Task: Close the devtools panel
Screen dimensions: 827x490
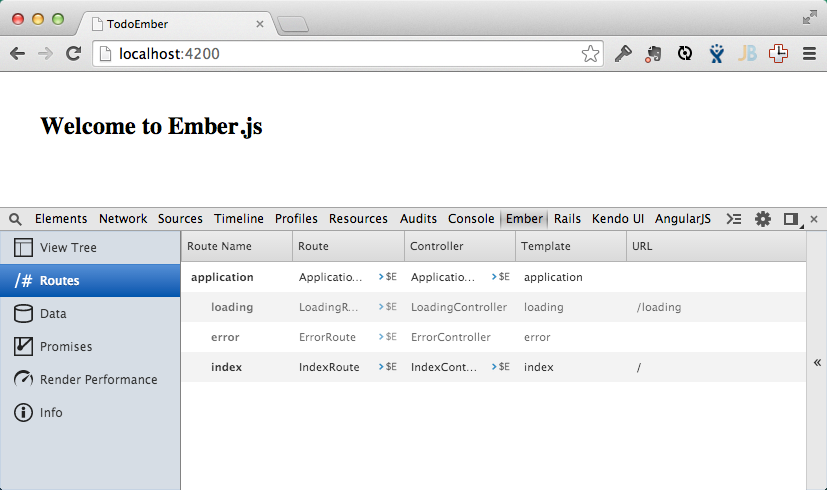Action: [x=814, y=219]
